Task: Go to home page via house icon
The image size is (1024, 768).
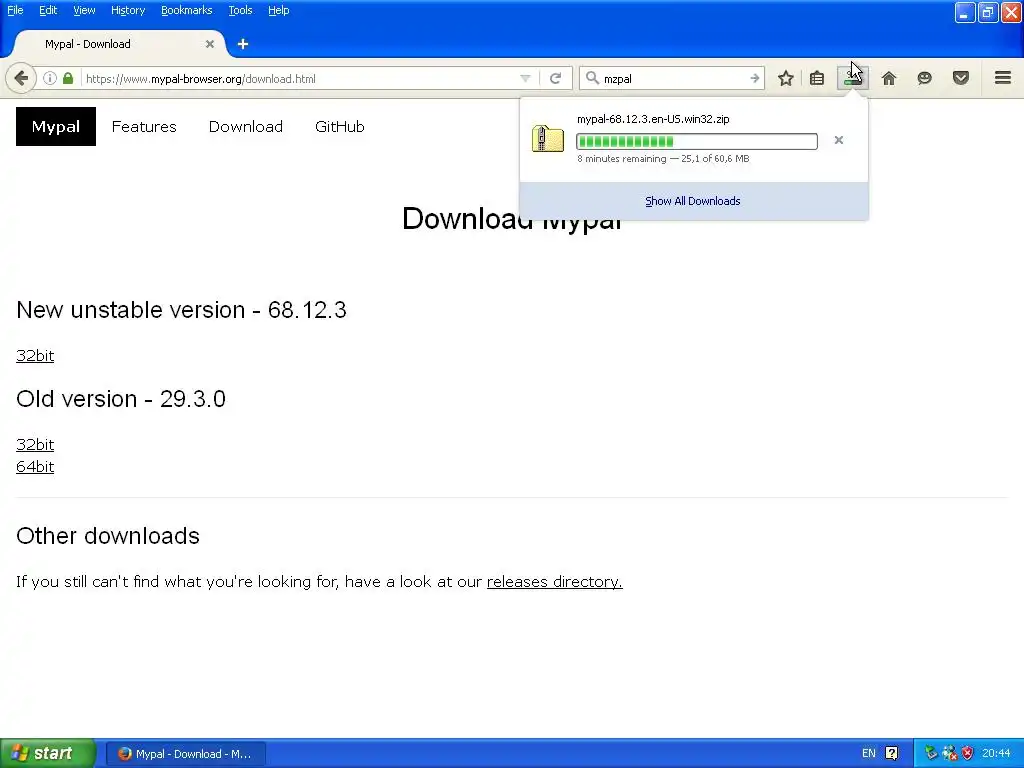Action: point(889,78)
